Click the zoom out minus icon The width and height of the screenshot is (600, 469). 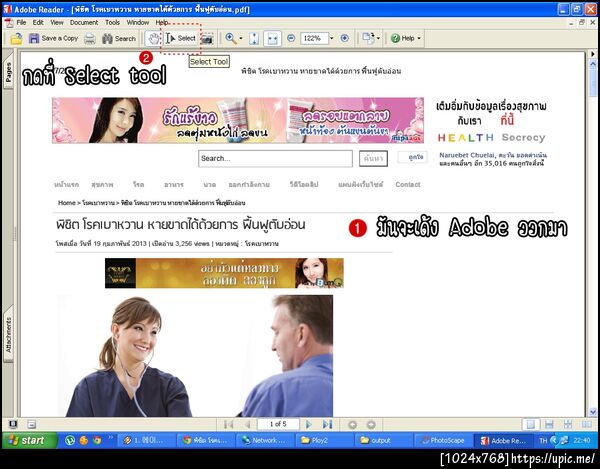pos(291,38)
